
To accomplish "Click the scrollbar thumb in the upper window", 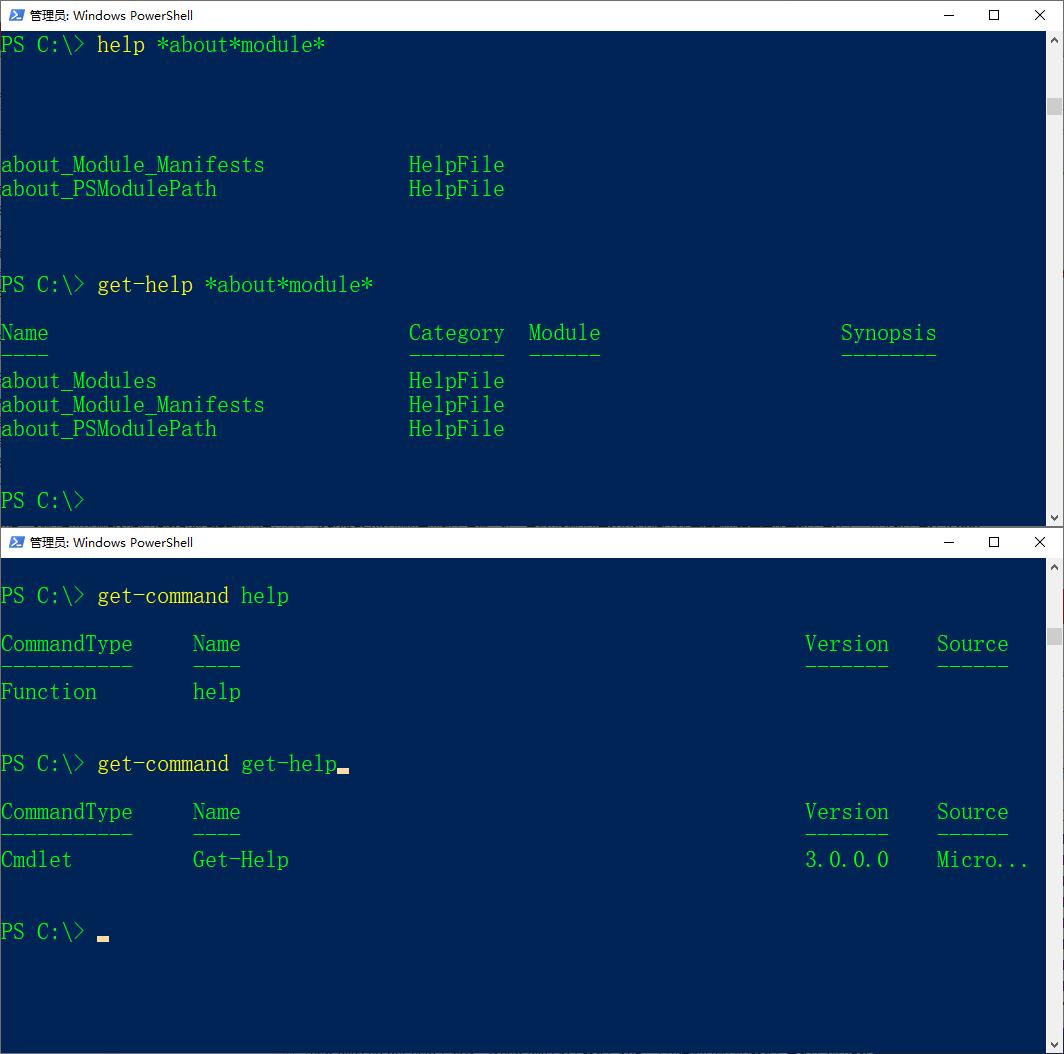I will pos(1054,106).
